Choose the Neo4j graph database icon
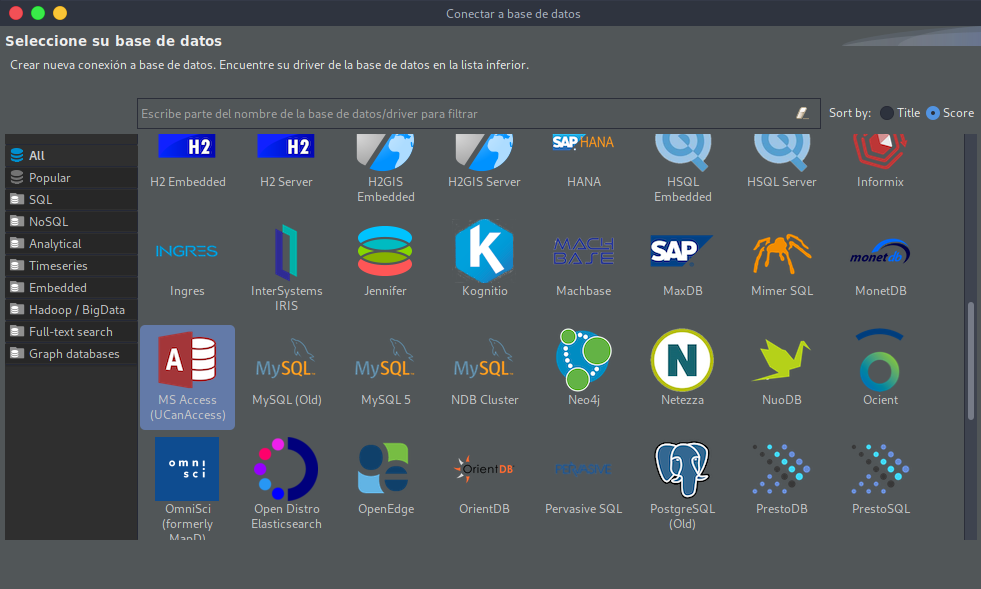This screenshot has height=589, width=981. coord(583,359)
